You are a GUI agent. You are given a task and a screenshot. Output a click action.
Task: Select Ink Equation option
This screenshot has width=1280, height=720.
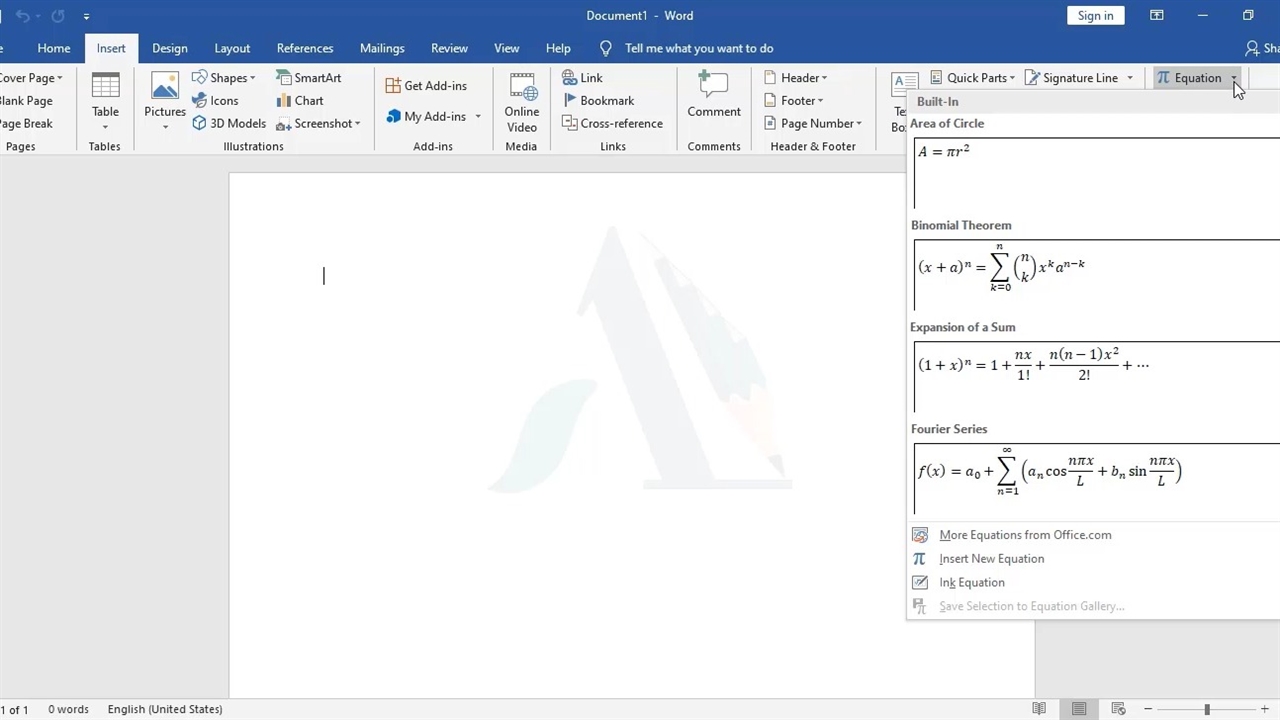(971, 583)
